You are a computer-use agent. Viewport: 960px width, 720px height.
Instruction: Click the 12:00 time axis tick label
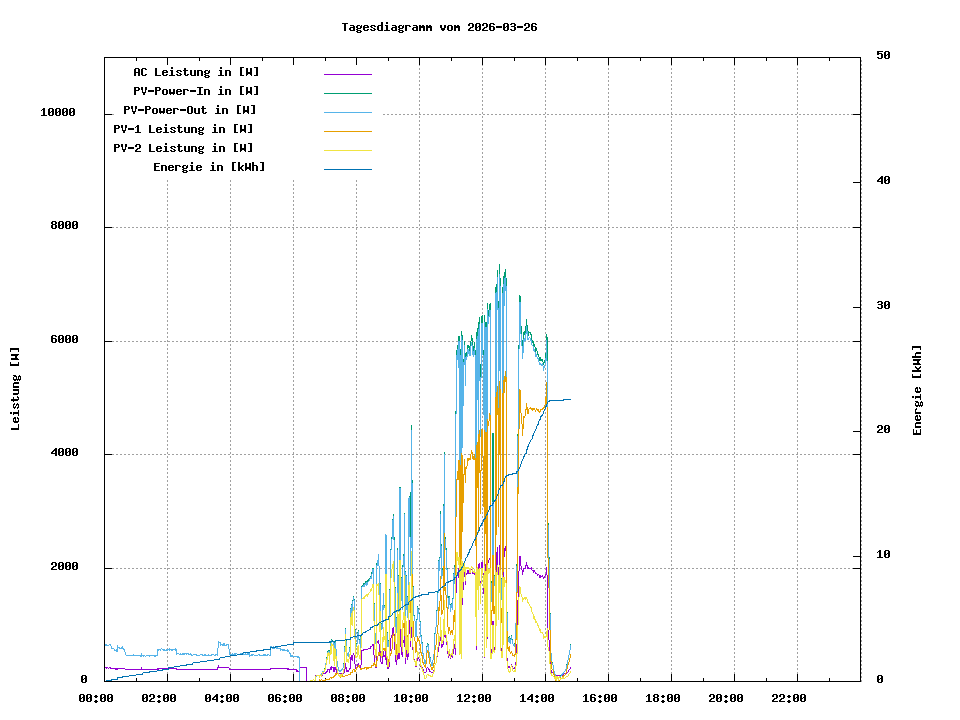(474, 698)
